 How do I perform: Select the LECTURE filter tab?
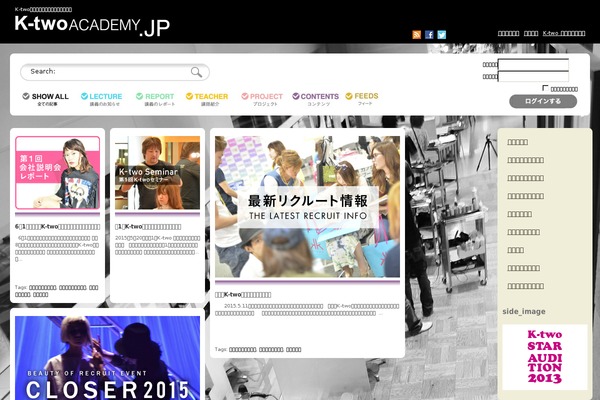click(101, 99)
